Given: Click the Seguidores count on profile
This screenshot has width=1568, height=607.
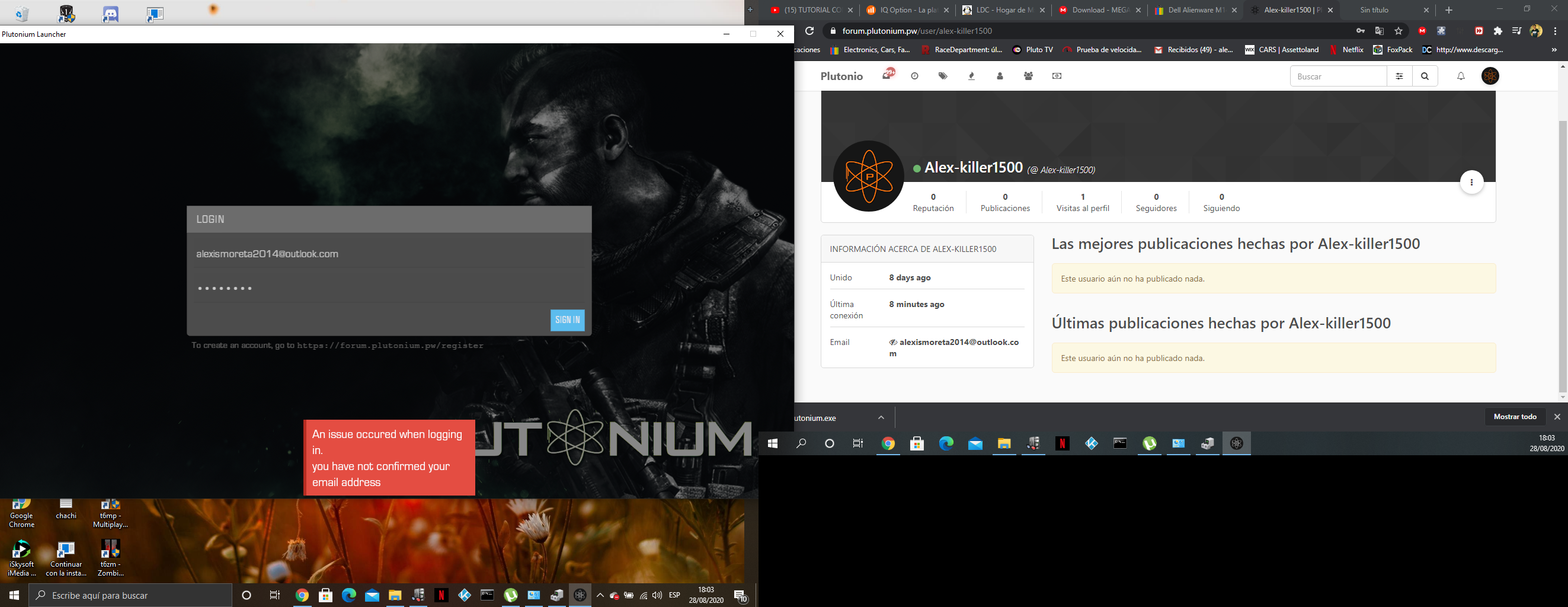Looking at the screenshot, I should (x=1156, y=203).
